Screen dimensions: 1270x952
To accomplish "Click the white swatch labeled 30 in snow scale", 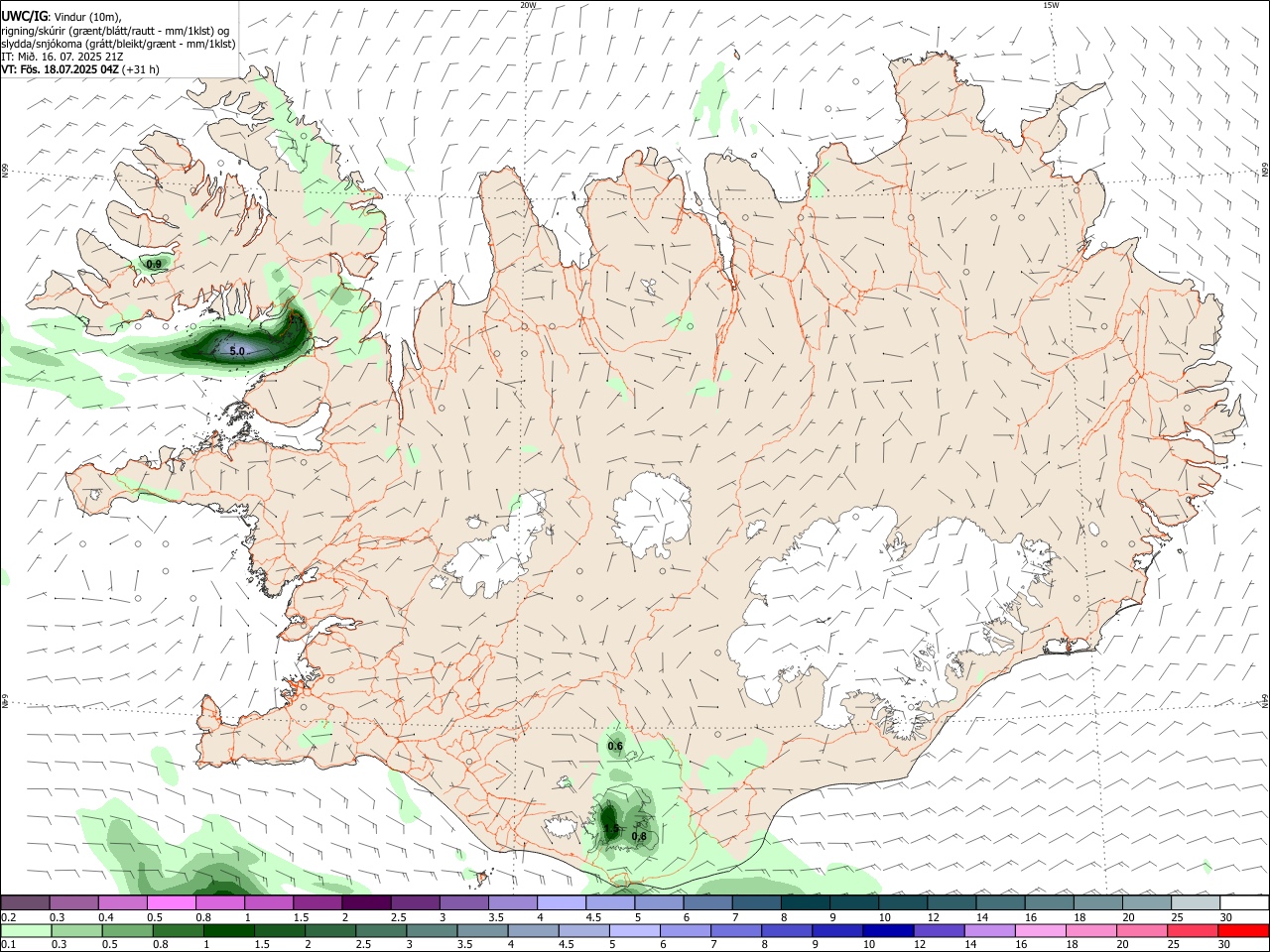I will [1243, 902].
